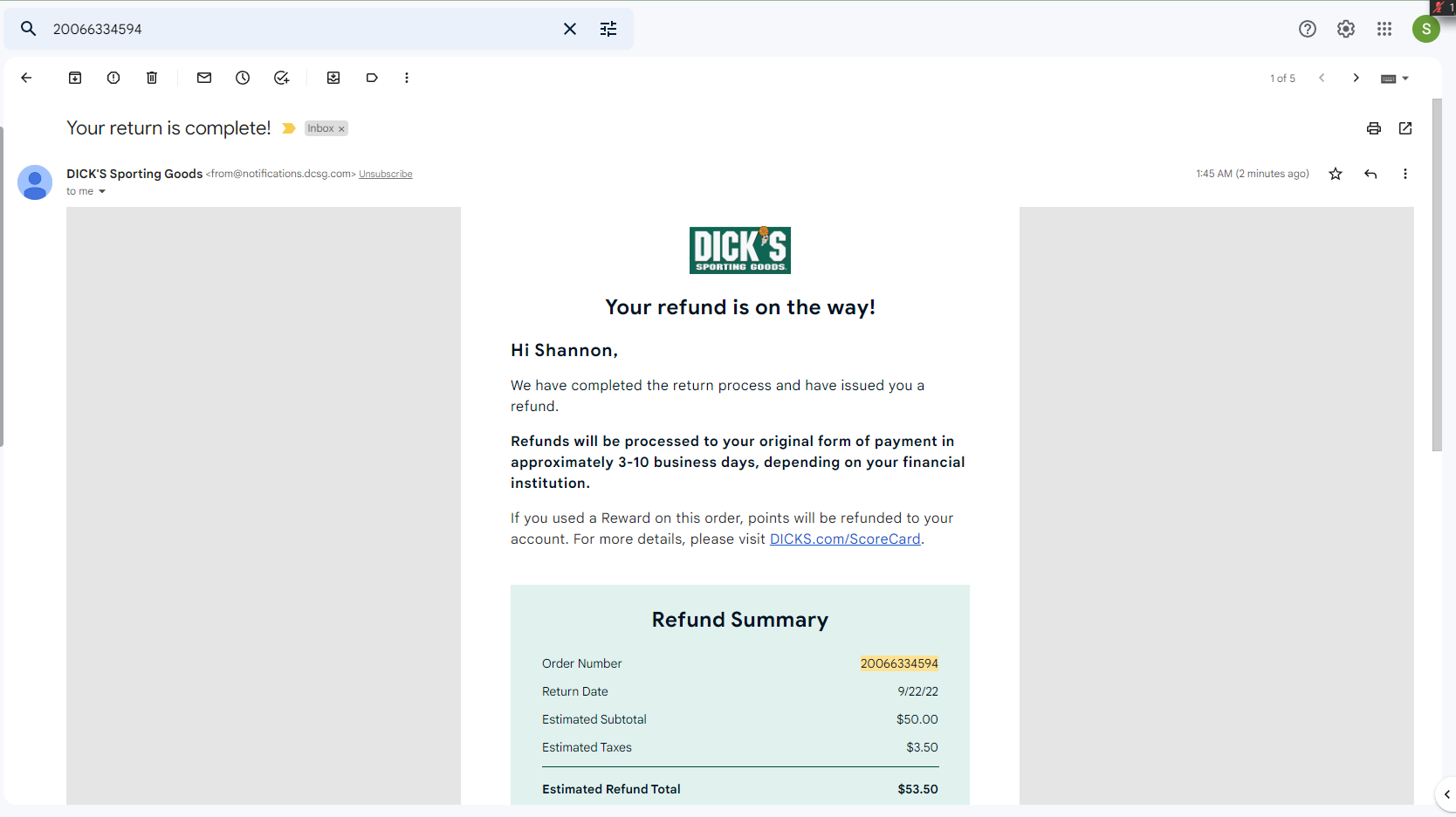The width and height of the screenshot is (1456, 817).
Task: Open the DICKS.com/ScoreCard link
Action: pos(845,539)
